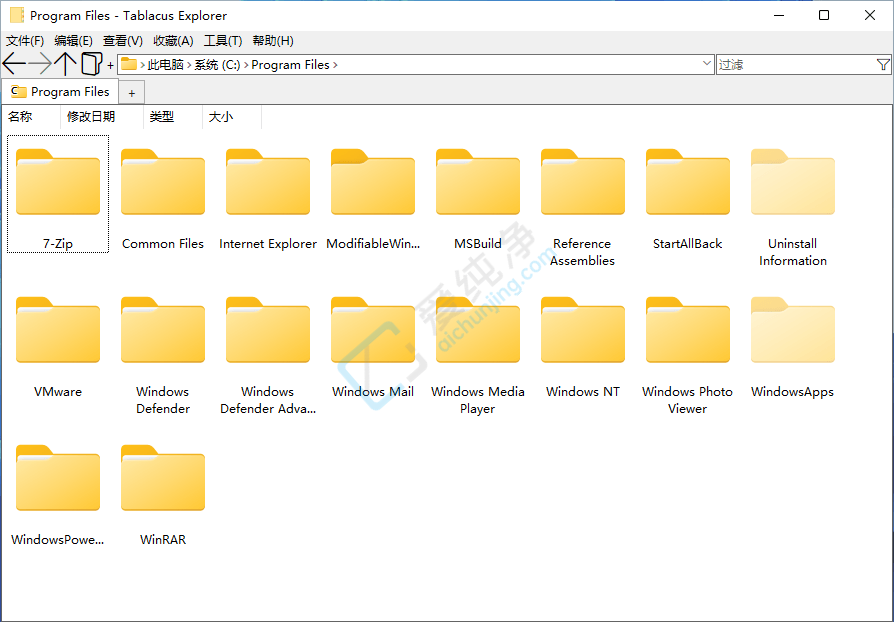This screenshot has height=622, width=894.
Task: Click 系统 (C:) in the breadcrumb
Action: click(x=217, y=65)
